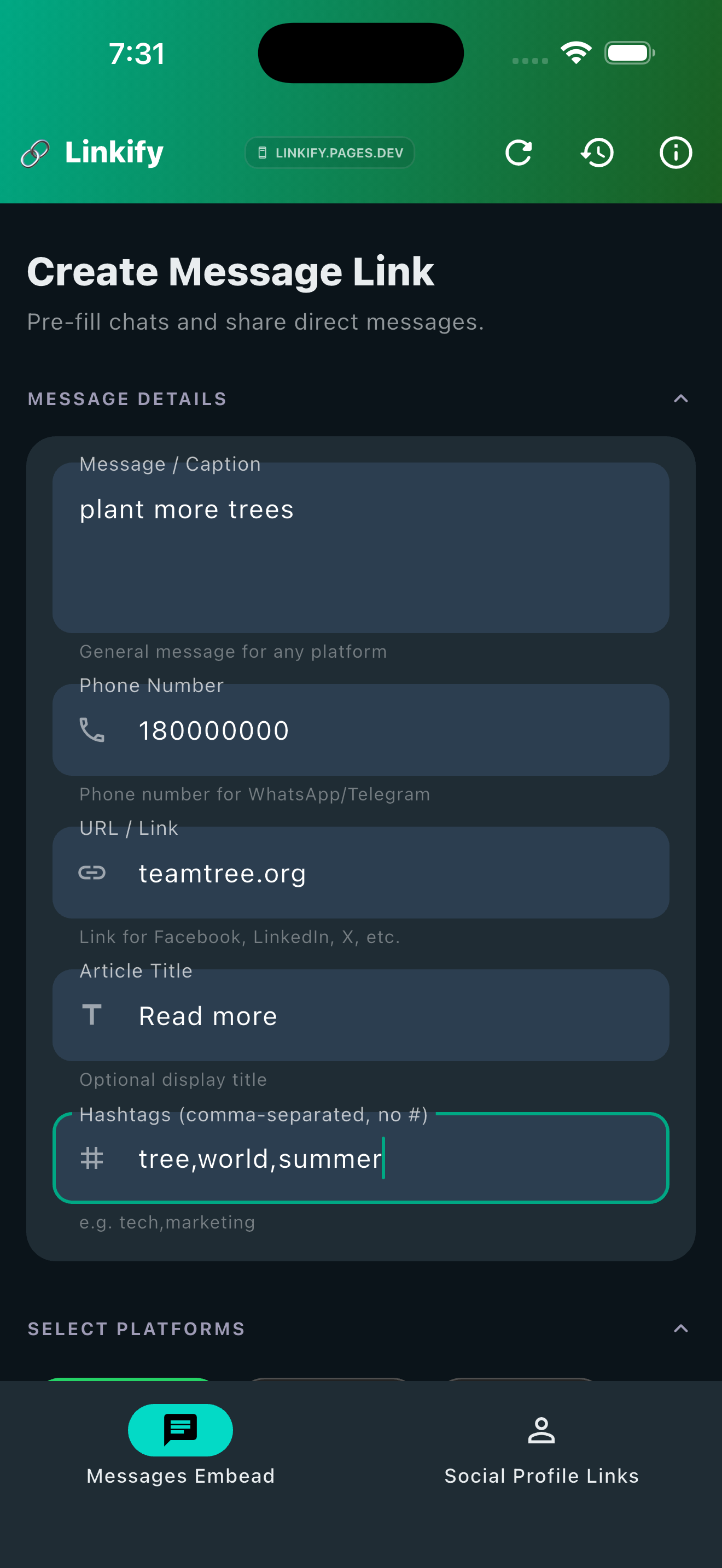Click the Article Title field containing Read more
722x1568 pixels.
coord(361,1015)
